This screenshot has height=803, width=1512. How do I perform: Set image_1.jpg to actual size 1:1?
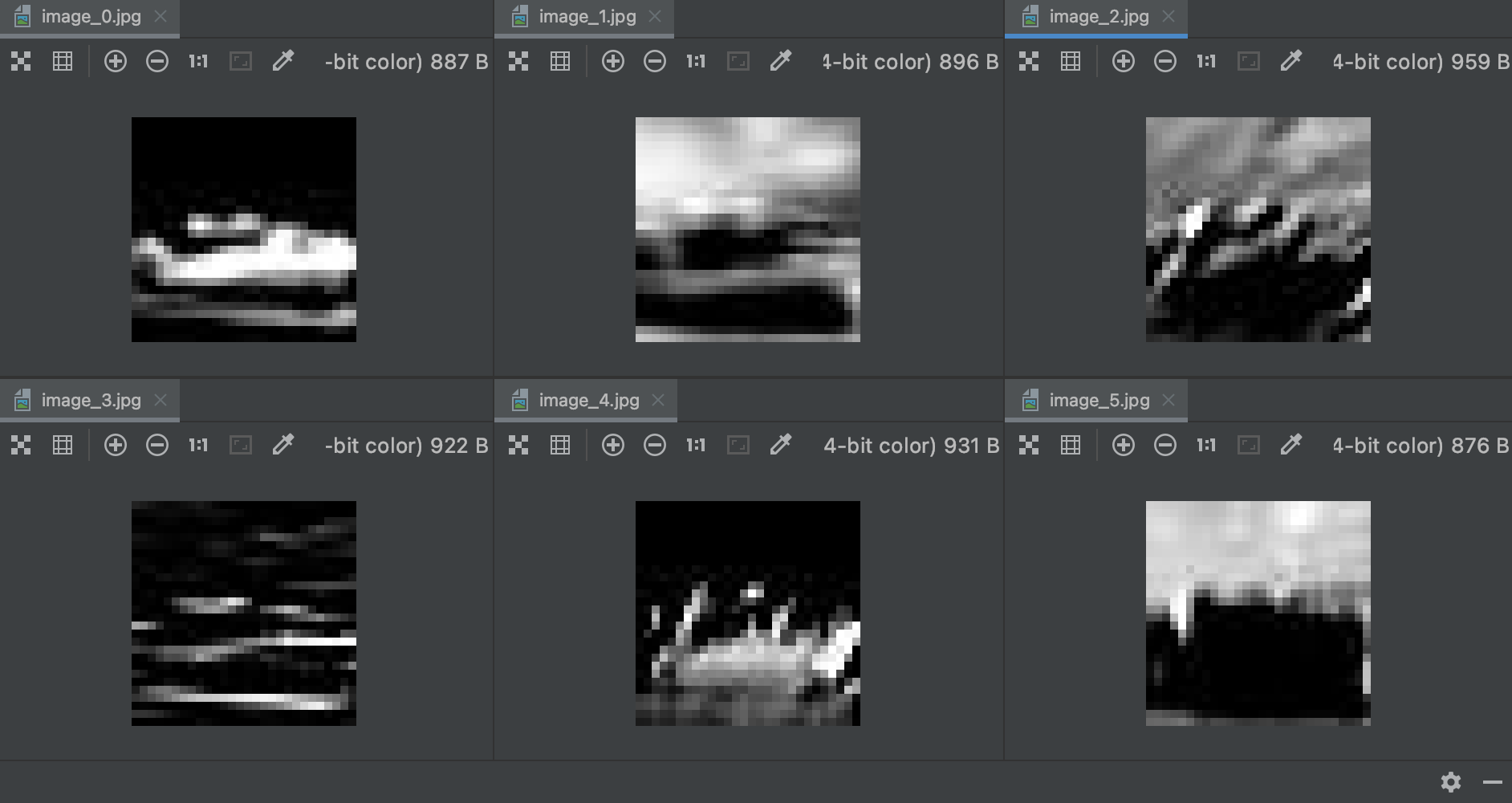coord(696,61)
